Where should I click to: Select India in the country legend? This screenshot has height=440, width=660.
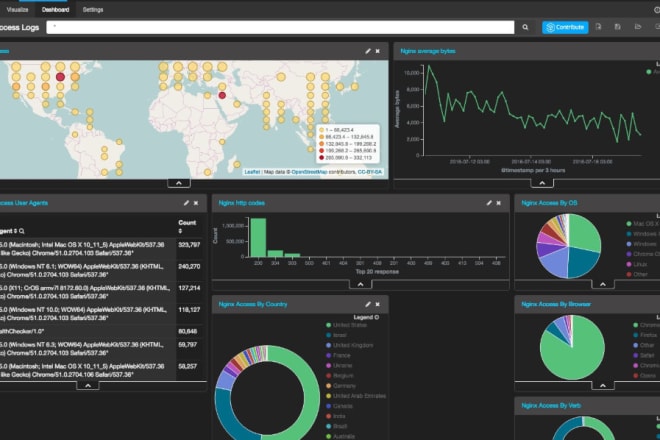click(x=339, y=416)
